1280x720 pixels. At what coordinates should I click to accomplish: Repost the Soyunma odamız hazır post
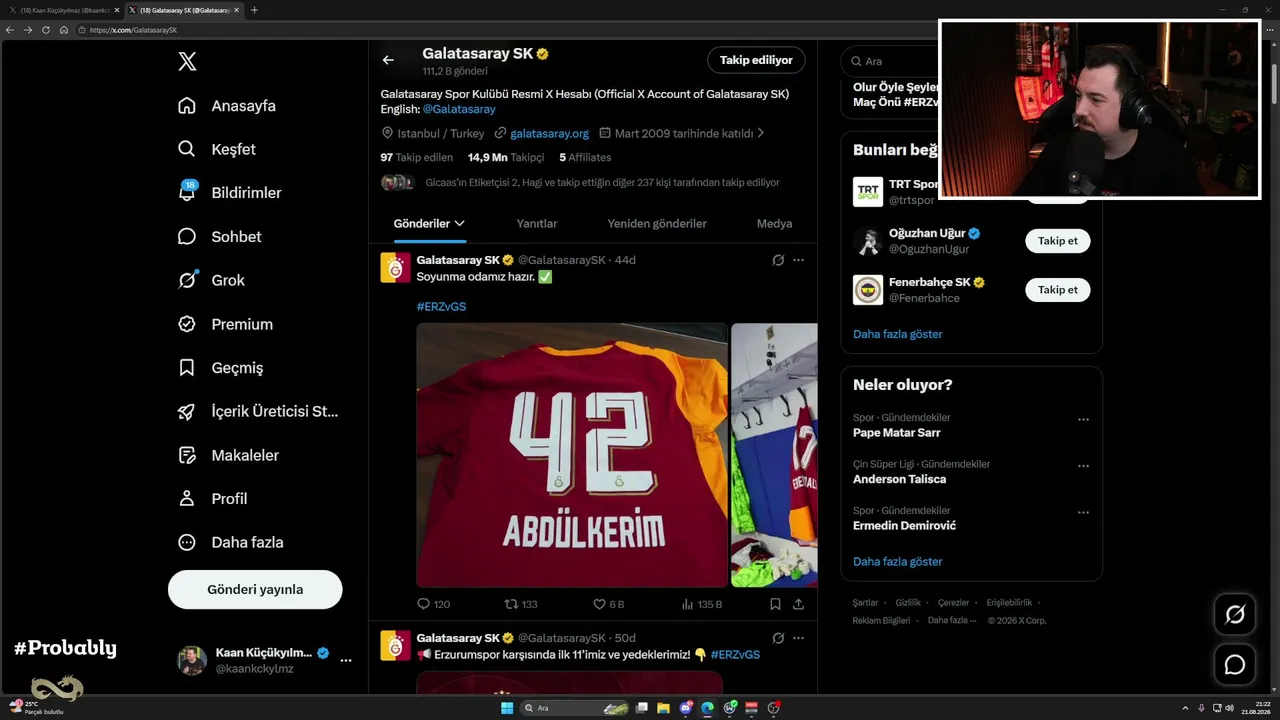click(x=521, y=604)
